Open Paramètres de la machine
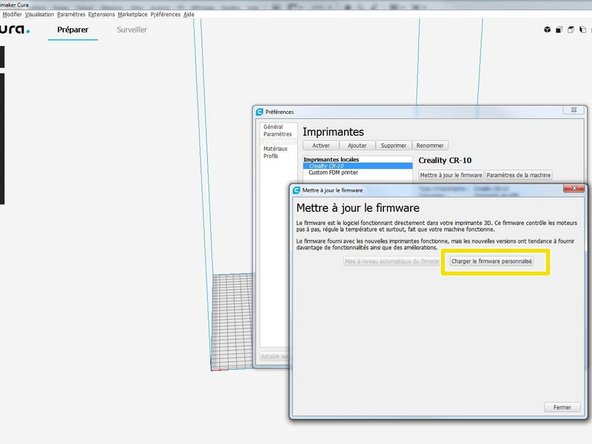 coord(518,175)
